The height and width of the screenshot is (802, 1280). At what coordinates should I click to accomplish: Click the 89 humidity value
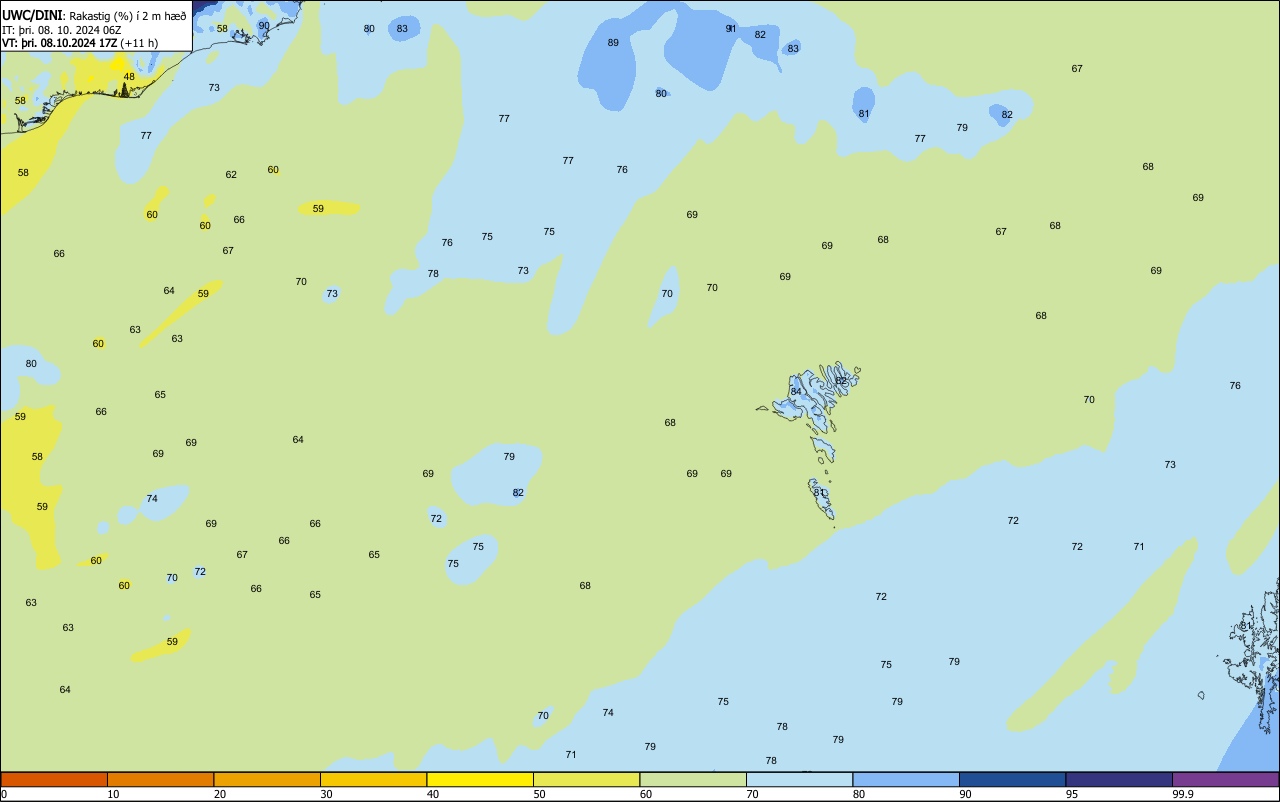tap(613, 43)
